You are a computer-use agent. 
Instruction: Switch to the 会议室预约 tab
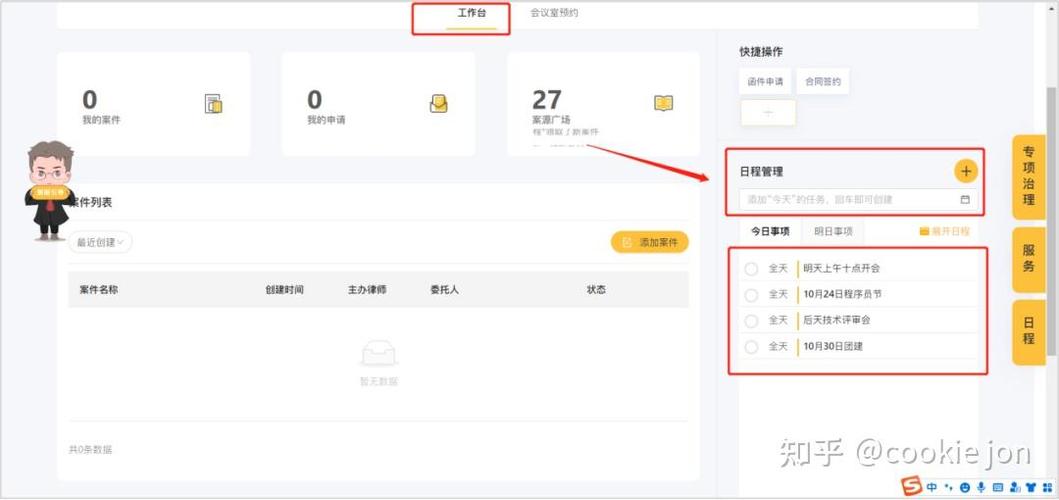tap(554, 13)
